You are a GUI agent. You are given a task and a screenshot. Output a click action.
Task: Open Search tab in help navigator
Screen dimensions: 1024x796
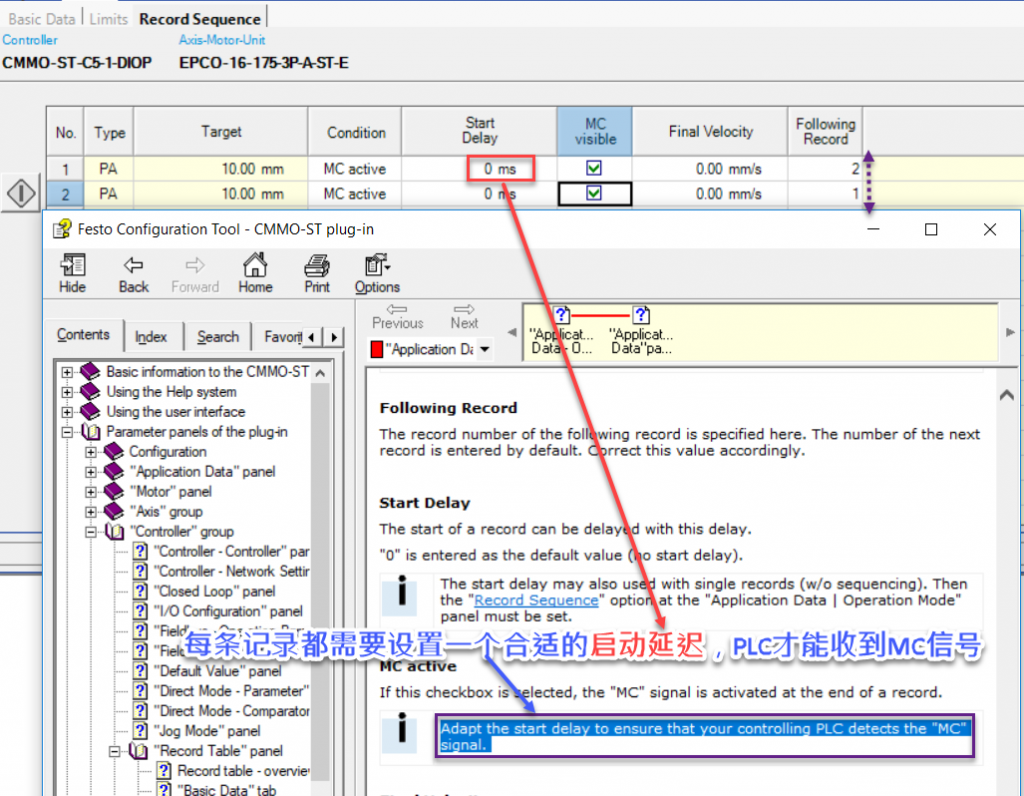tap(218, 337)
